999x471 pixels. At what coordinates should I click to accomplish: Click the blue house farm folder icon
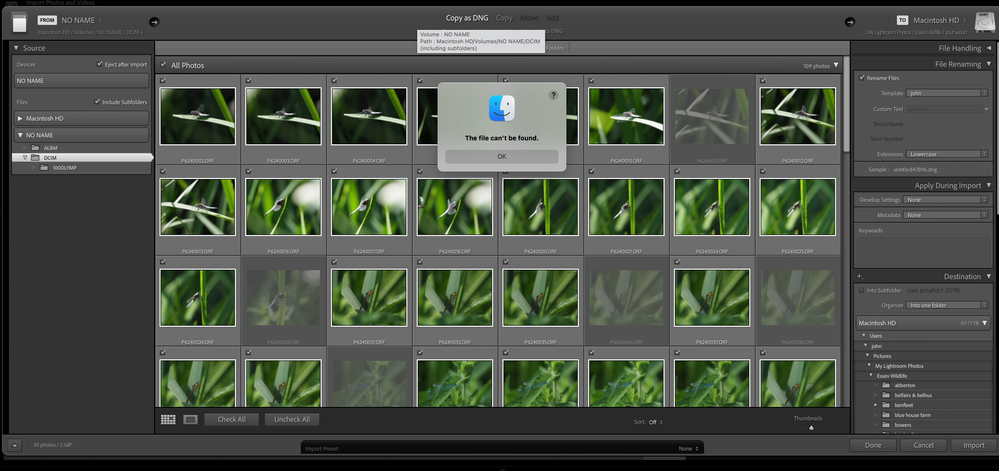[x=886, y=415]
